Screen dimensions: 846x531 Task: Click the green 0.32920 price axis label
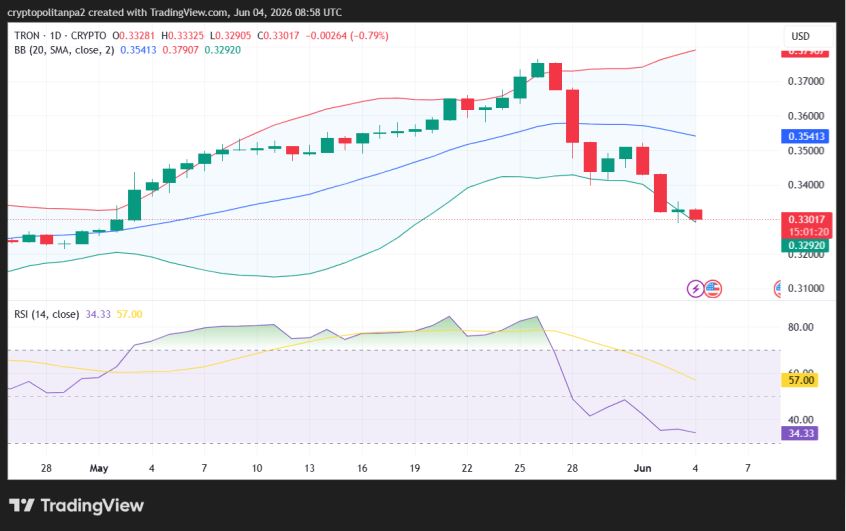(x=806, y=246)
